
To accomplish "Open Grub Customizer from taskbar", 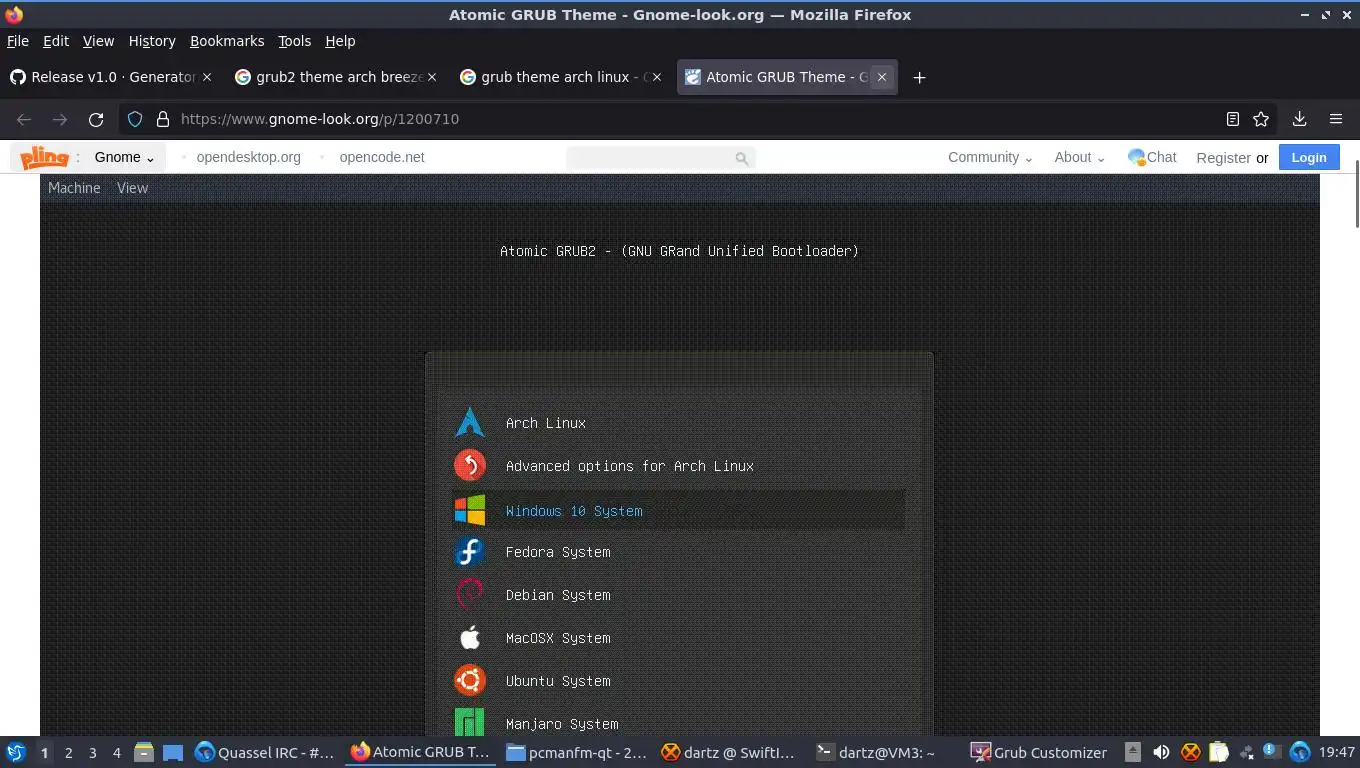I will pyautogui.click(x=1039, y=752).
